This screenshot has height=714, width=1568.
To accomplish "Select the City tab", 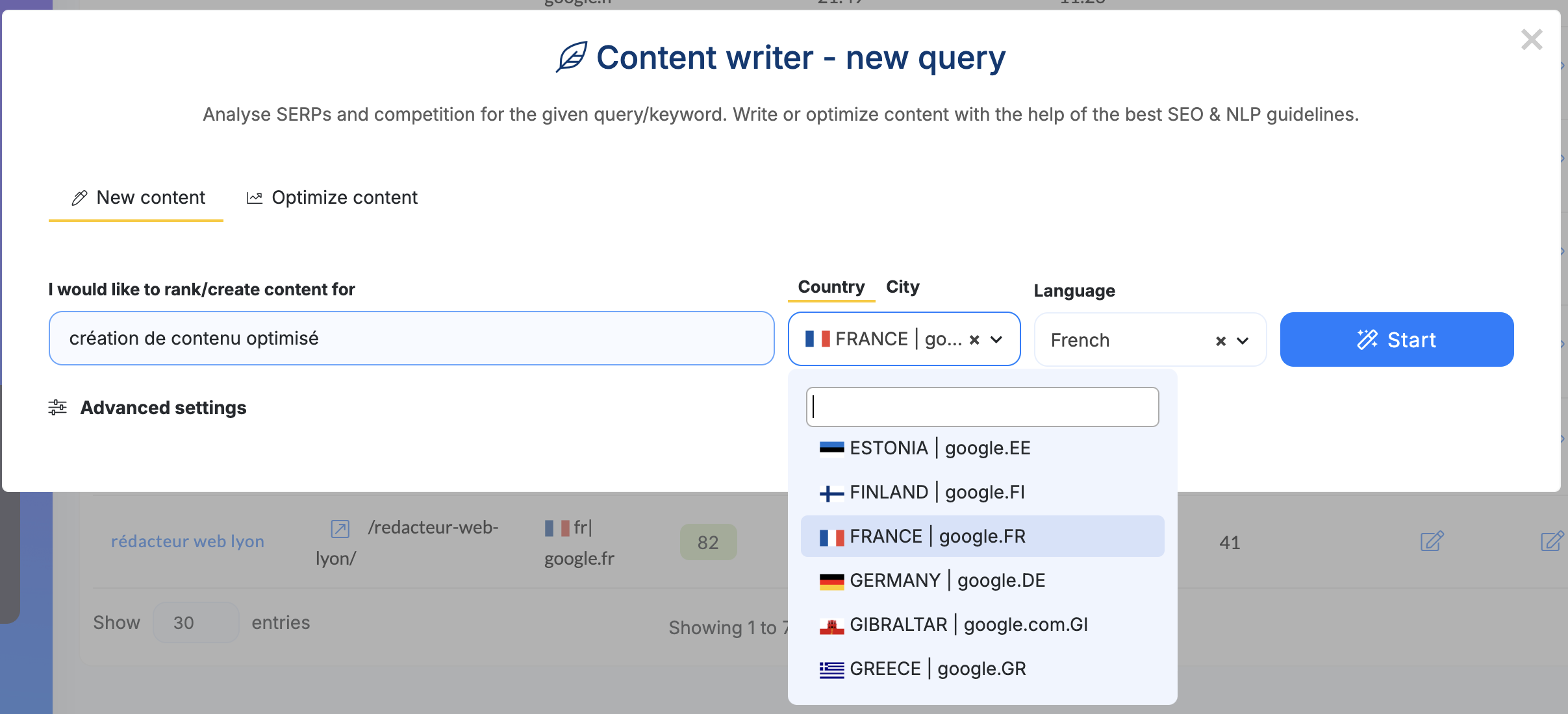I will (x=903, y=287).
